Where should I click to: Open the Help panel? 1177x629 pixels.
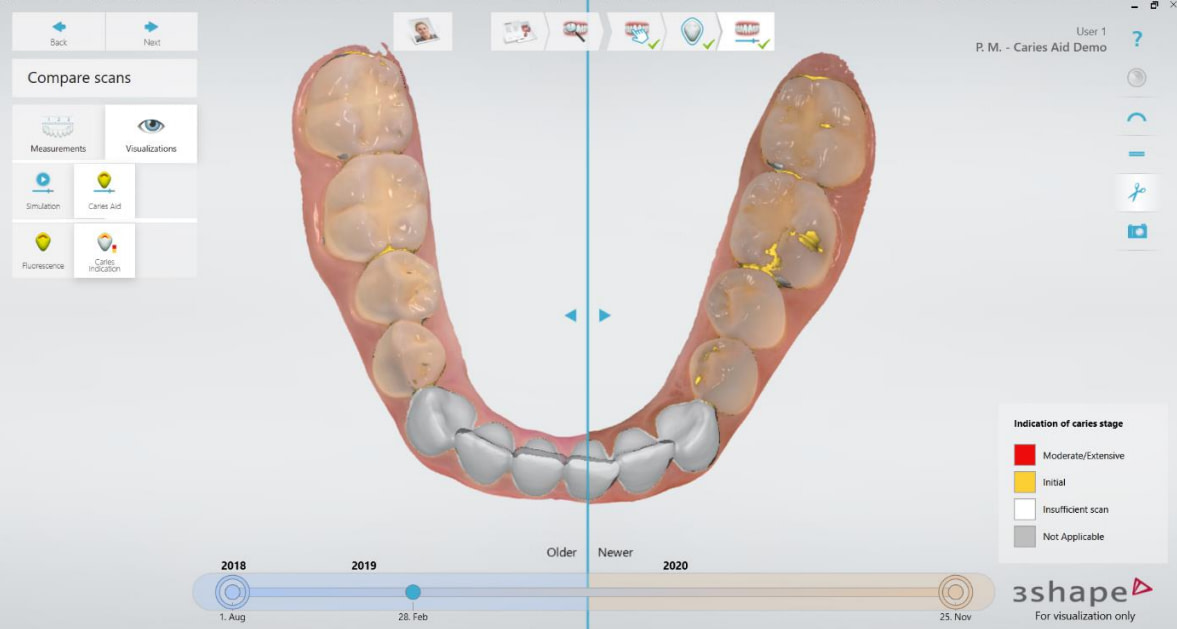click(x=1136, y=39)
